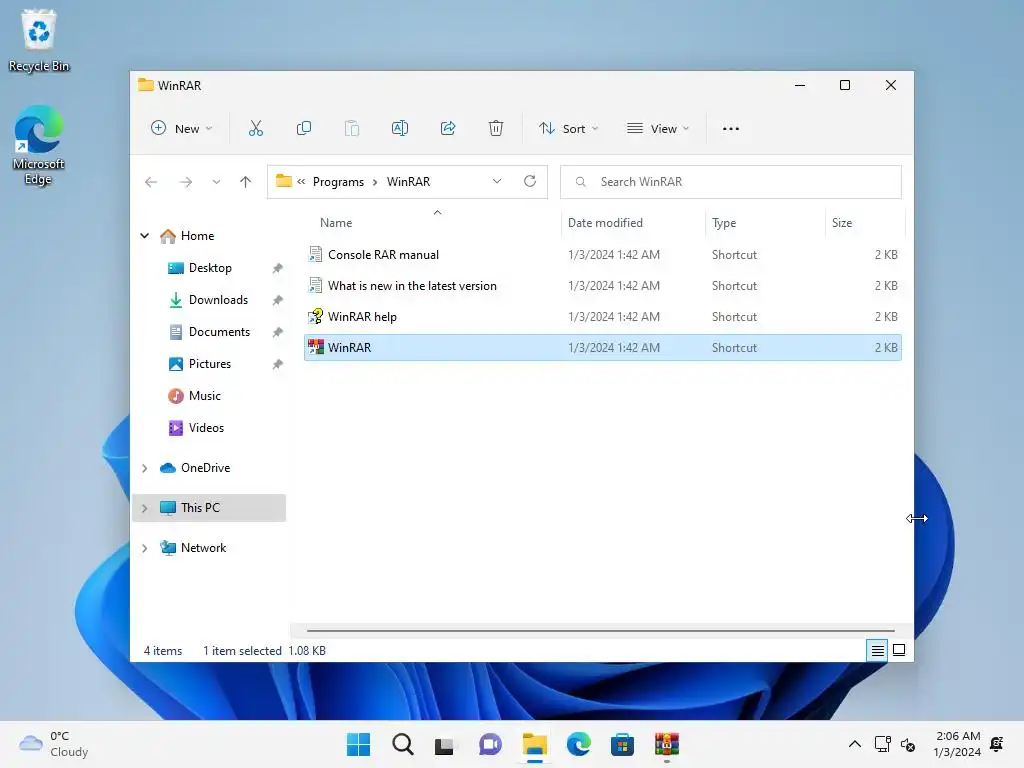Select Desktop in navigation pane

pos(210,268)
